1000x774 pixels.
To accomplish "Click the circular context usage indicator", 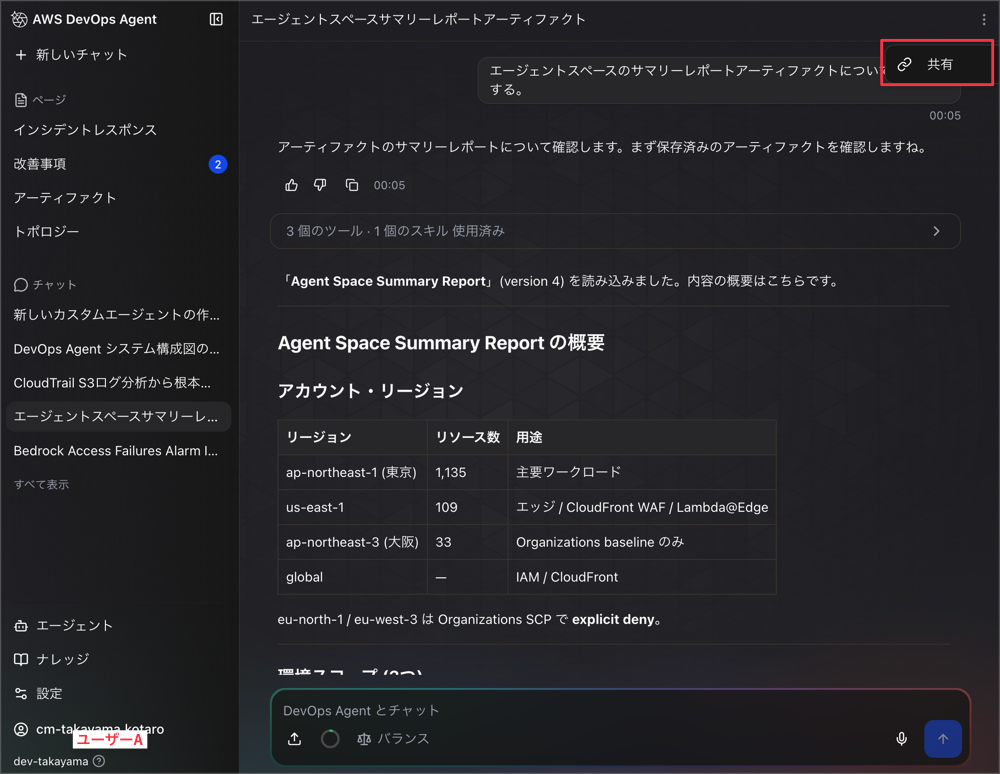I will [x=330, y=739].
